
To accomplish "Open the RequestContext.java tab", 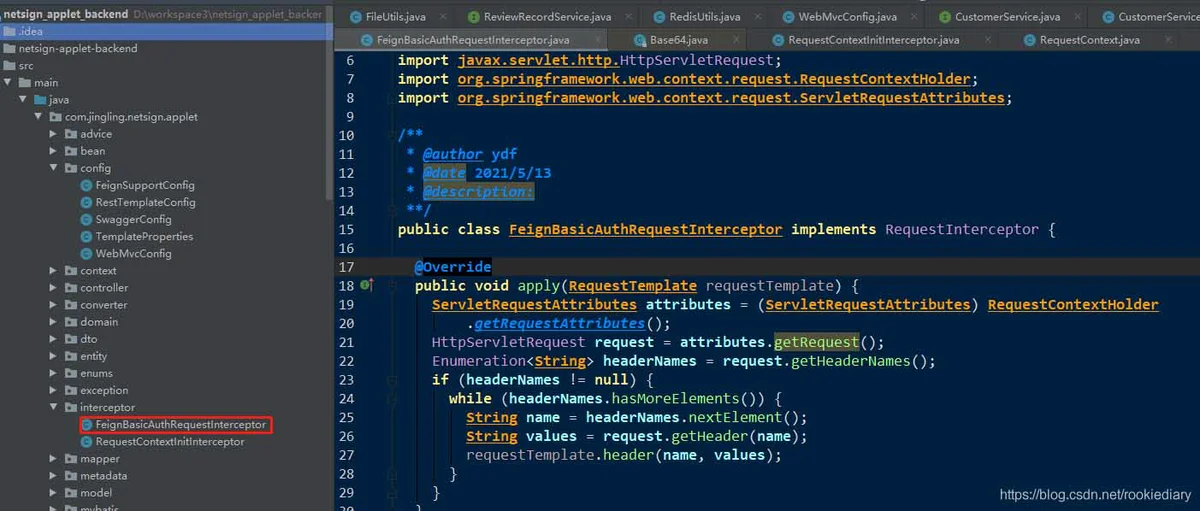I will tap(1089, 40).
